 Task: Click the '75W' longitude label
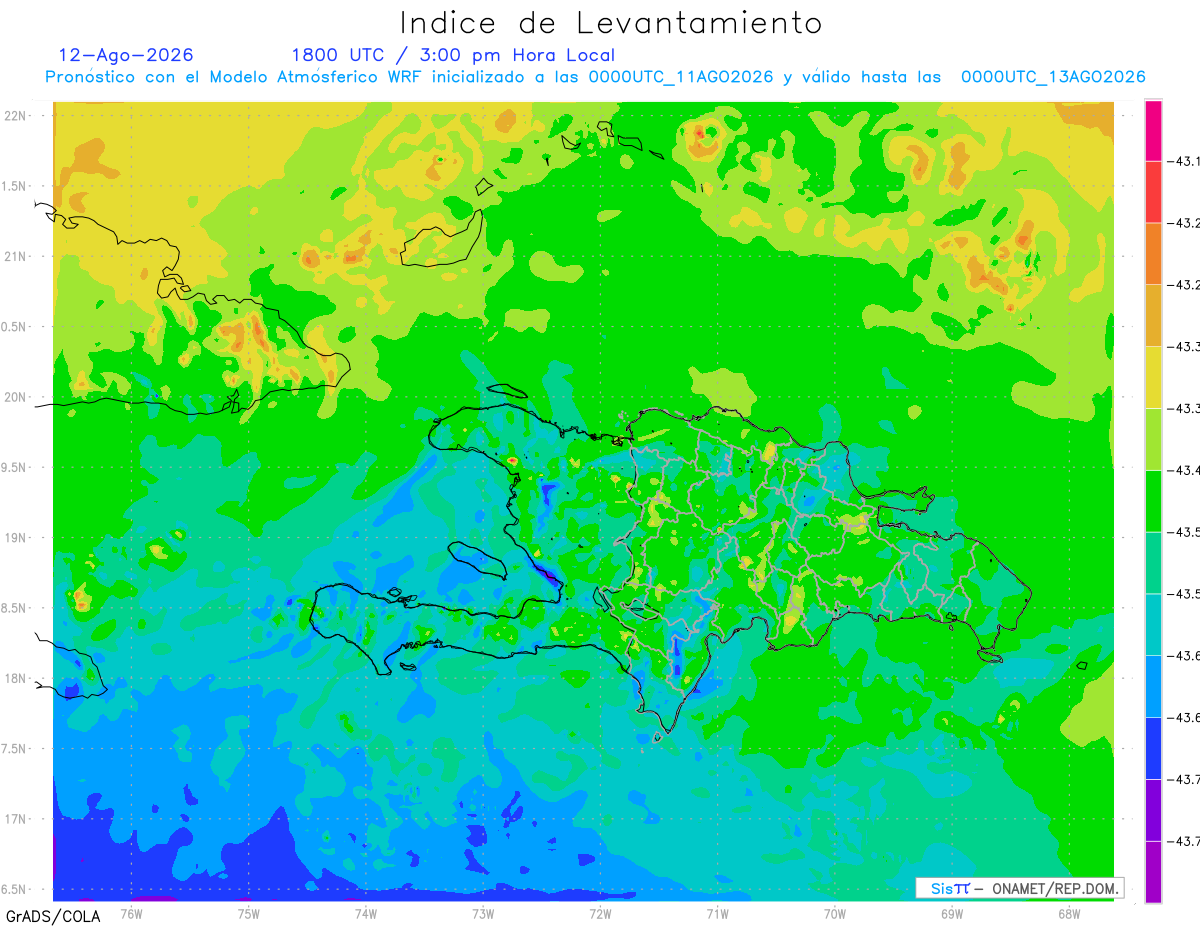click(x=249, y=913)
